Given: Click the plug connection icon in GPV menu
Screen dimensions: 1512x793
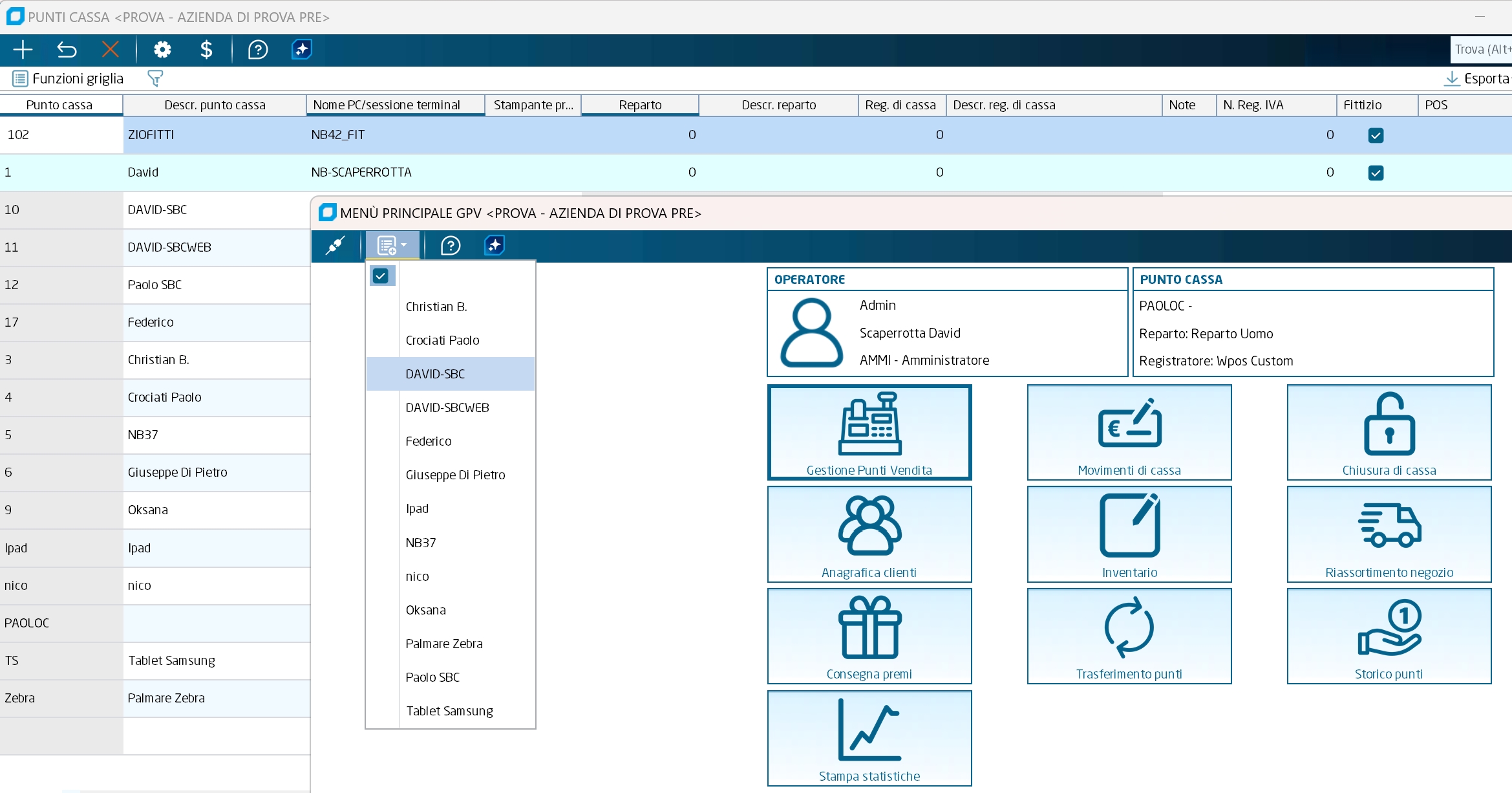Looking at the screenshot, I should (335, 246).
